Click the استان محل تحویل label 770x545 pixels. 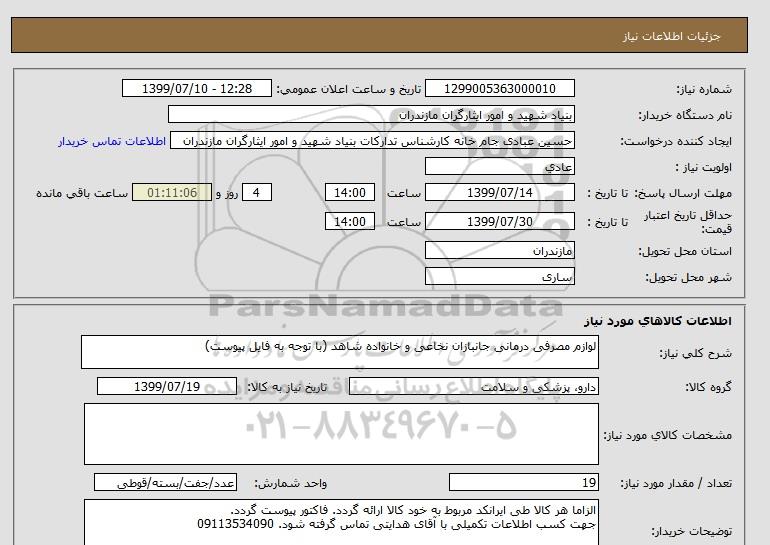[x=685, y=251]
